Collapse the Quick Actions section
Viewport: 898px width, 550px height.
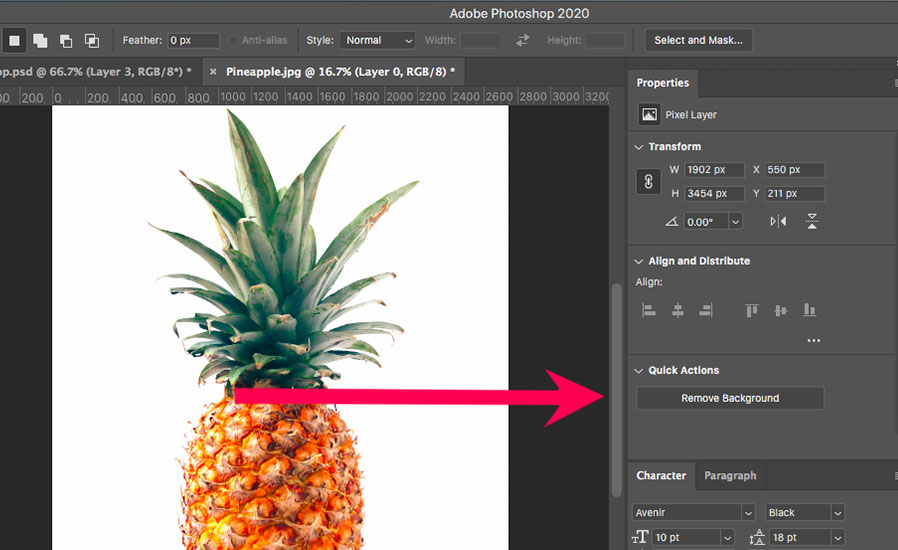tap(639, 371)
